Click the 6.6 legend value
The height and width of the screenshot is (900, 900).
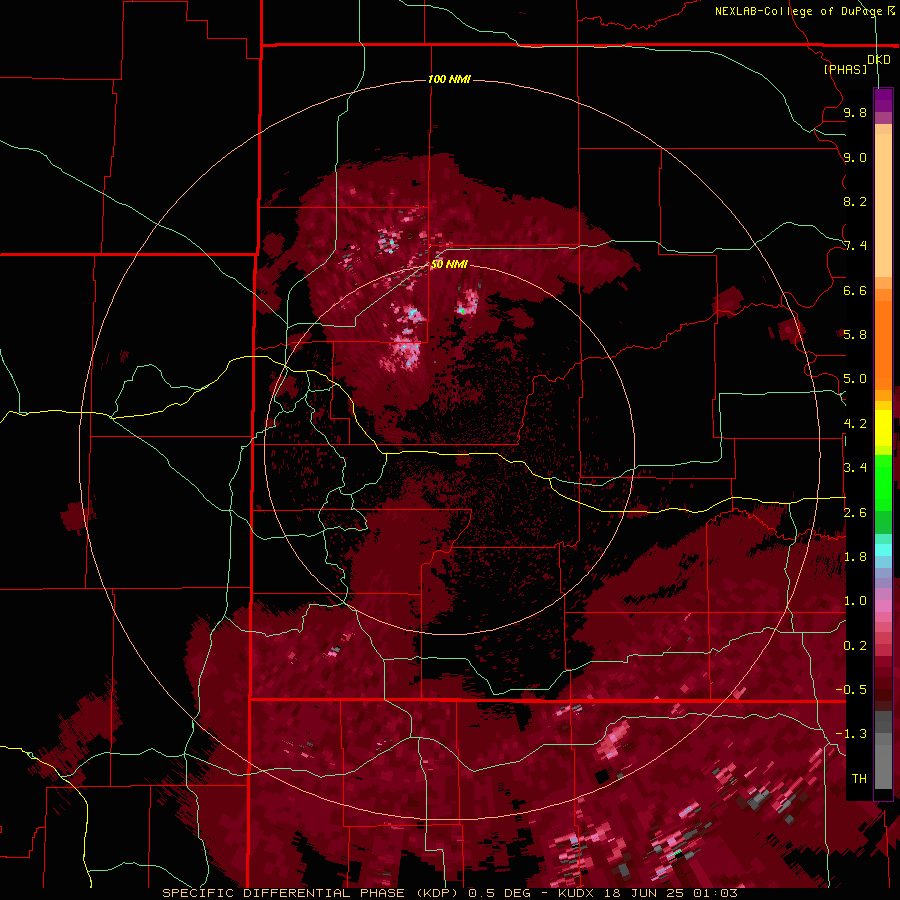coord(855,290)
